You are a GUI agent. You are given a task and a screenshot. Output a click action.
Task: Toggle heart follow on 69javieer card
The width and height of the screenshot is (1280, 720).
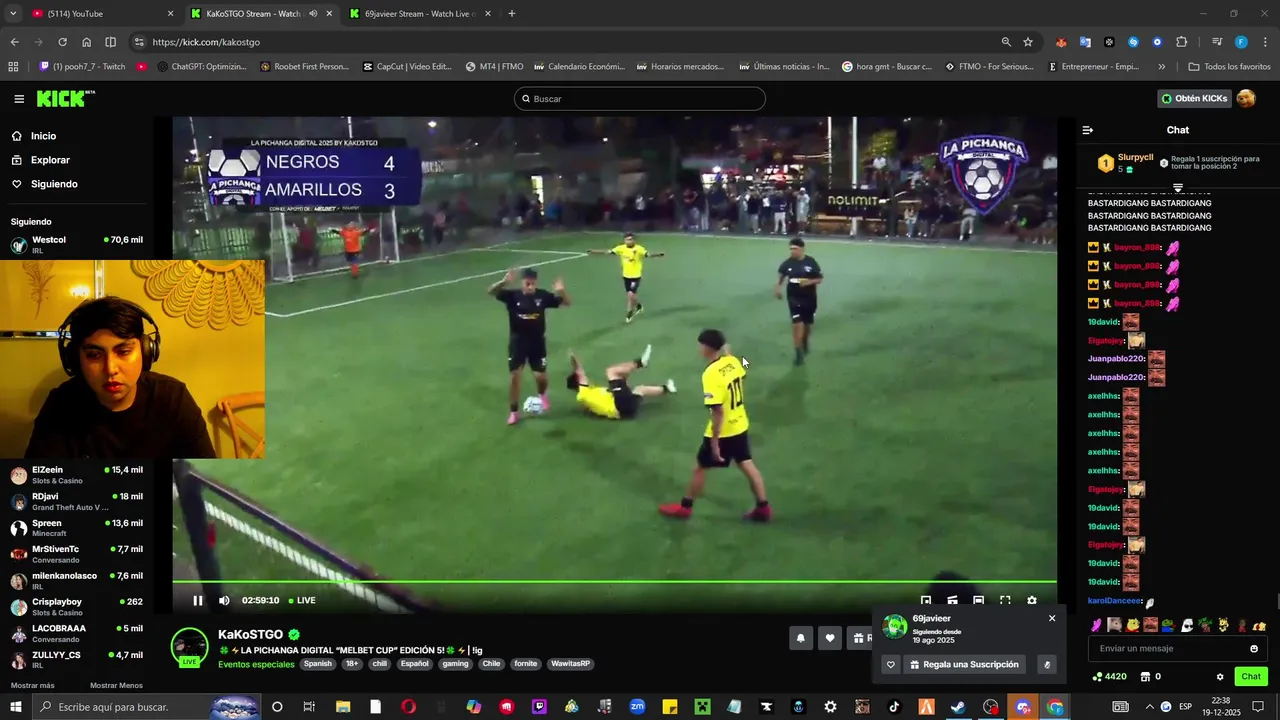click(891, 664)
